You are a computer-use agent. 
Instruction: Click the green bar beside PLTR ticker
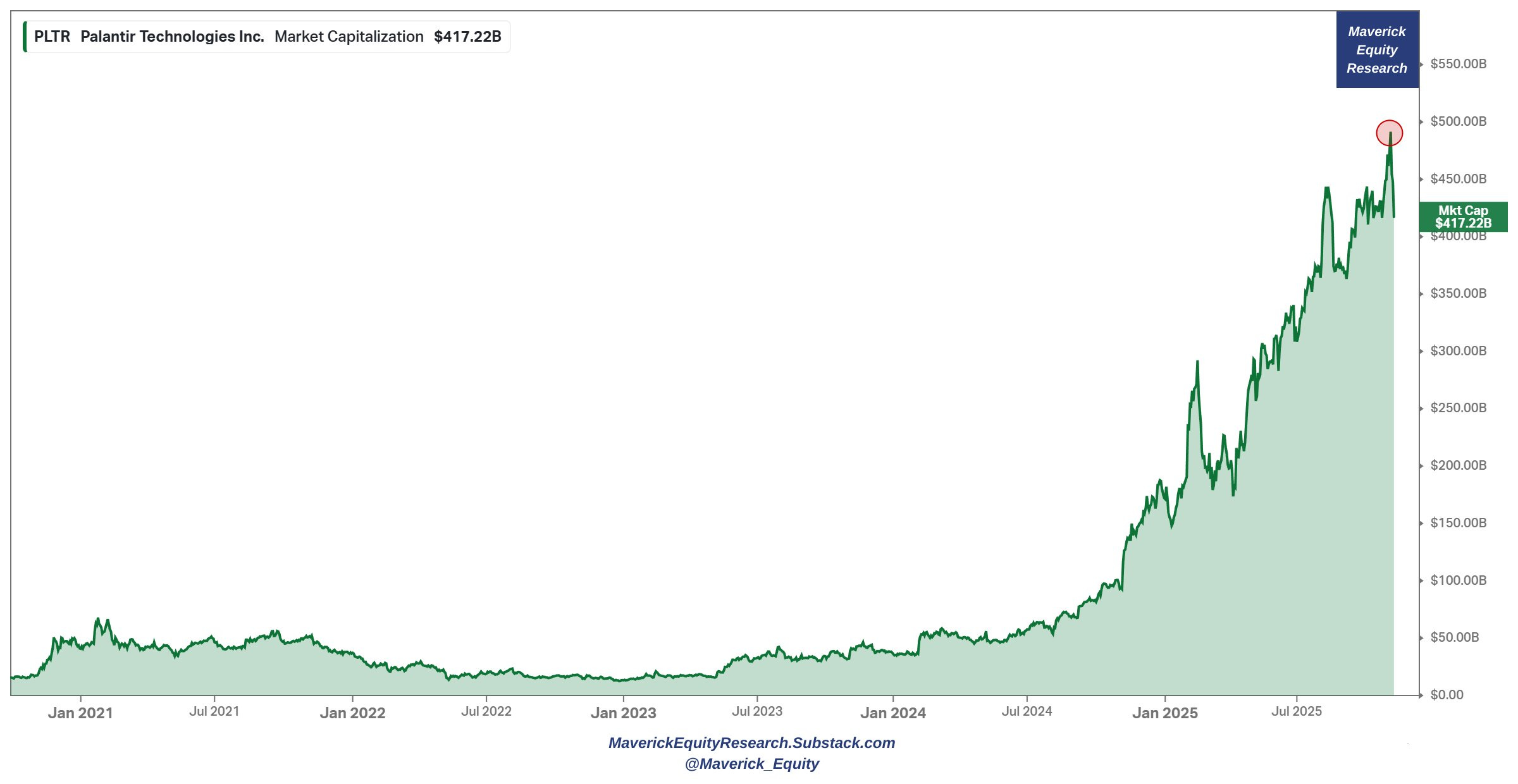pos(25,37)
